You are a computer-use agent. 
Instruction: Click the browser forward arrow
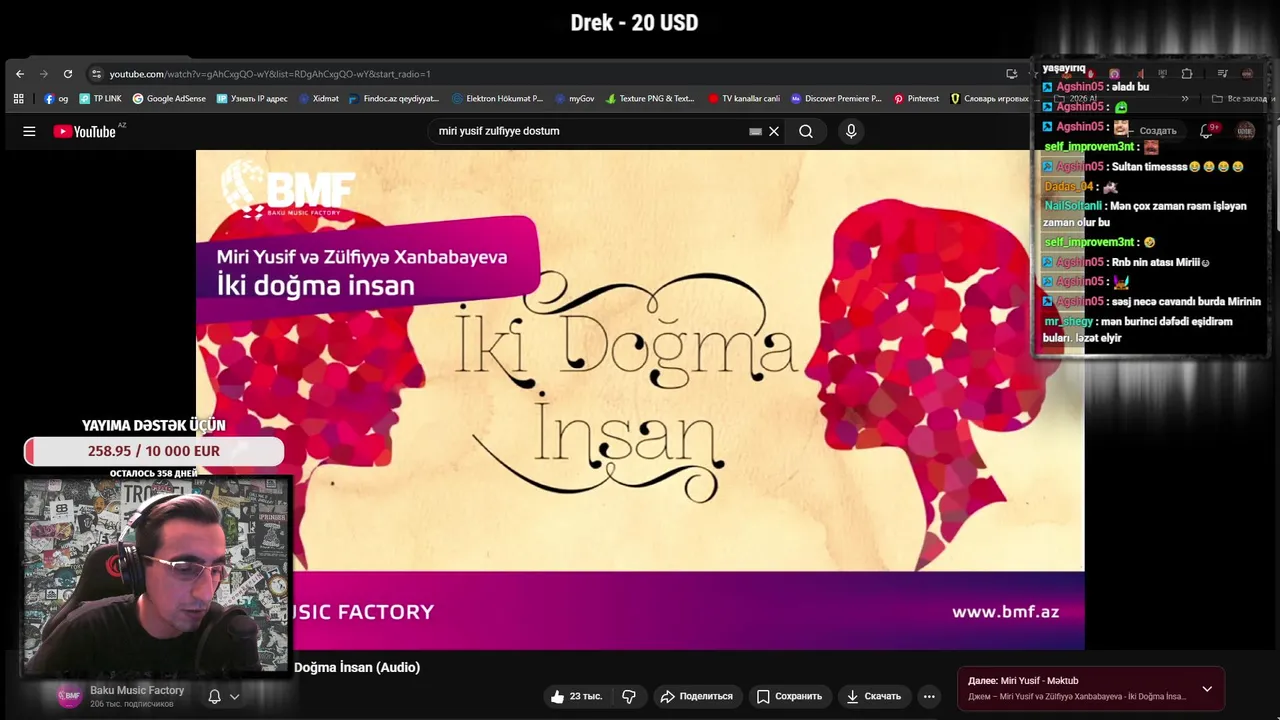point(44,74)
